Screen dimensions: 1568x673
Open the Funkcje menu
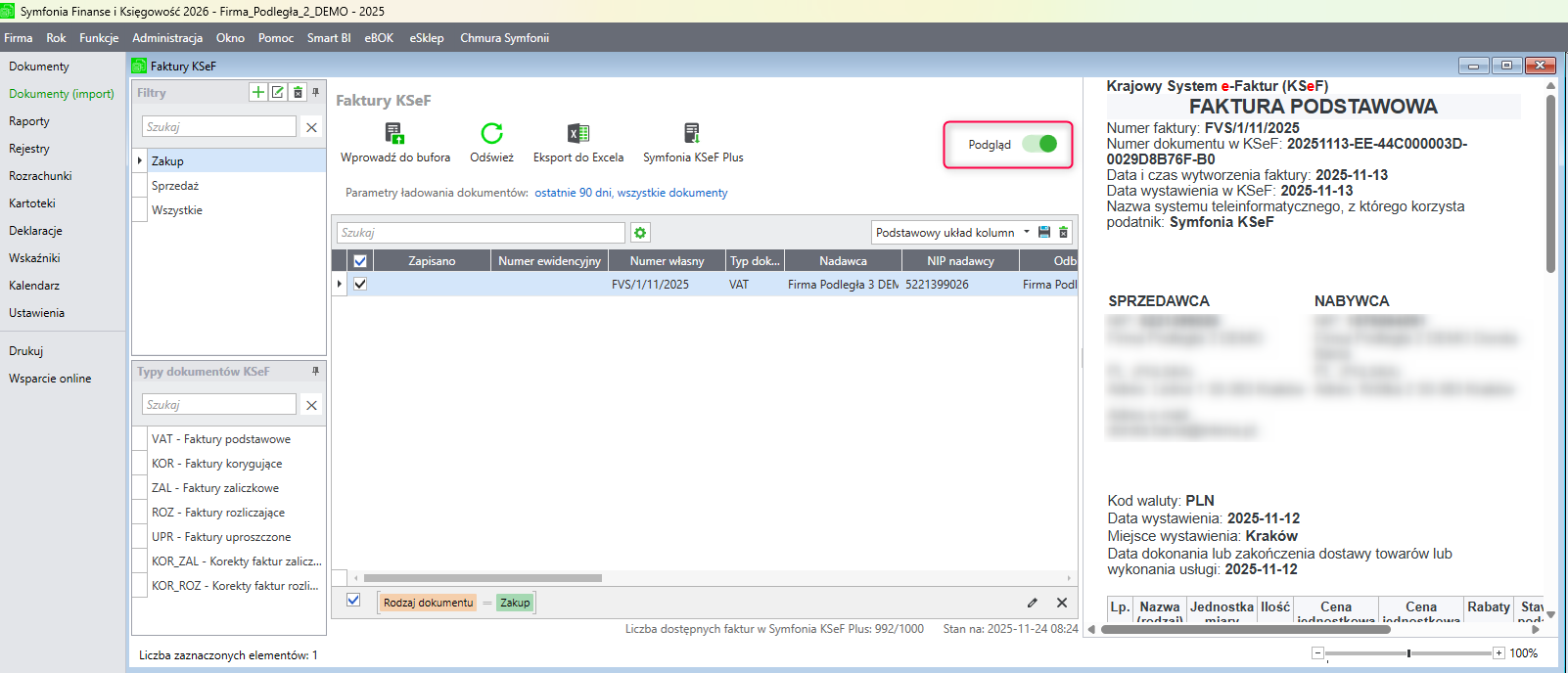click(99, 38)
